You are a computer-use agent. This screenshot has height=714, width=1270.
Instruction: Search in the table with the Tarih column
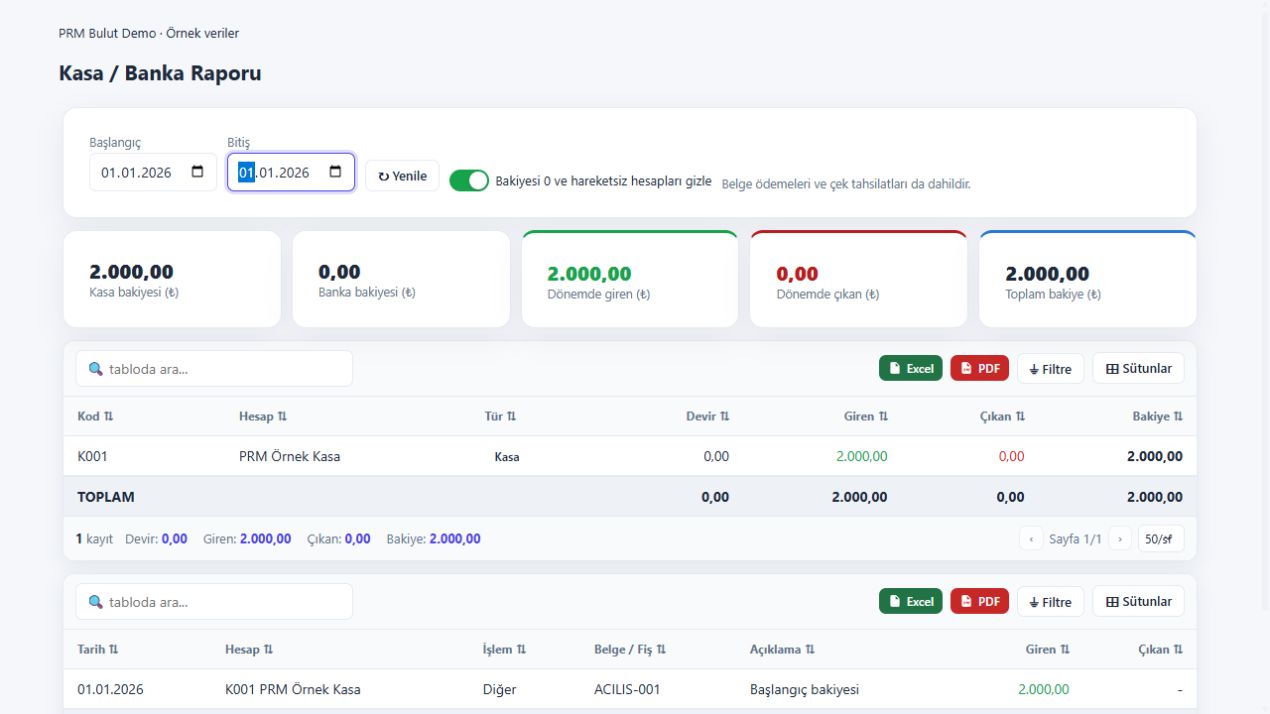214,602
